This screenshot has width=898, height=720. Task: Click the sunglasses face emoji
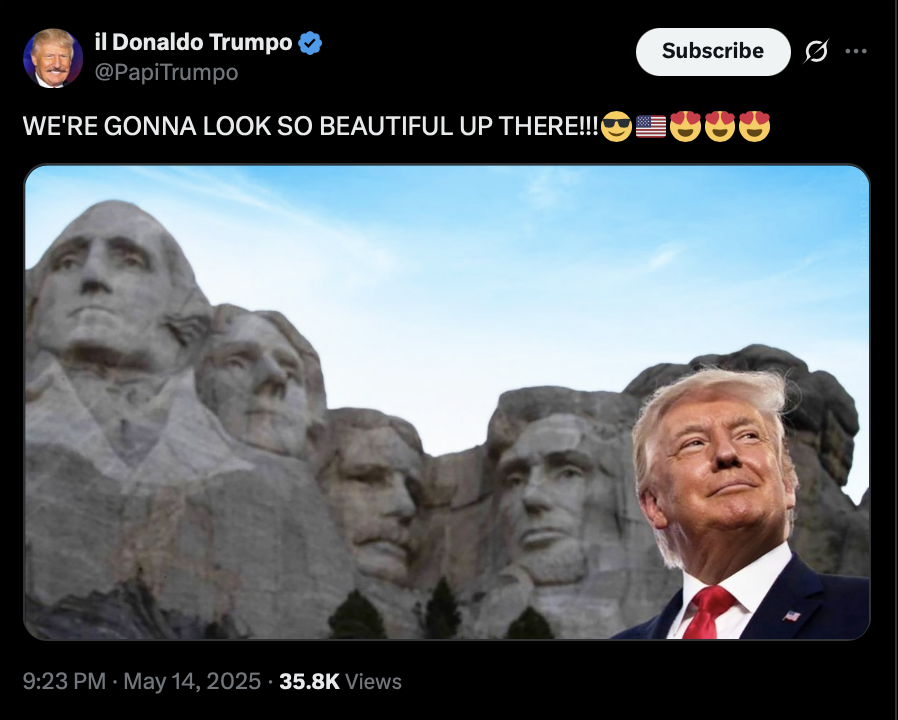pos(616,127)
